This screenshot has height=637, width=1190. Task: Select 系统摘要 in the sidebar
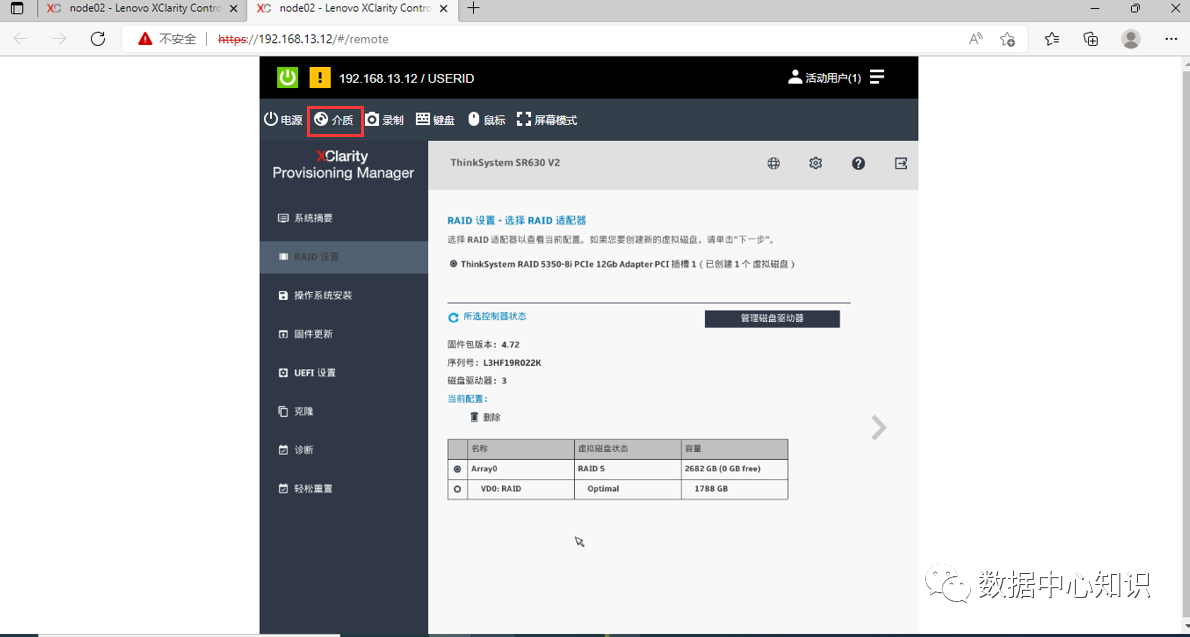coord(344,218)
